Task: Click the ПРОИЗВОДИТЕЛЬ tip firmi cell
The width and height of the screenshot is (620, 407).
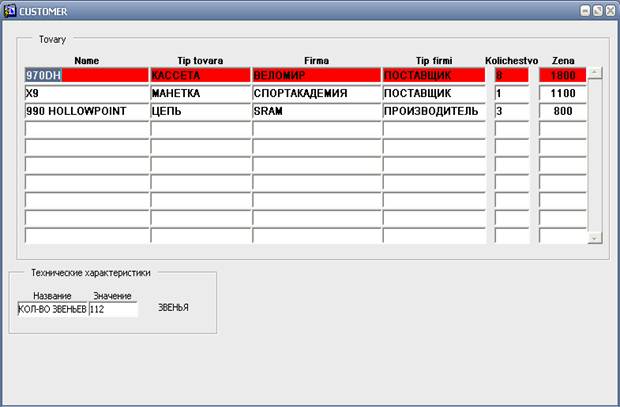Action: (x=434, y=111)
